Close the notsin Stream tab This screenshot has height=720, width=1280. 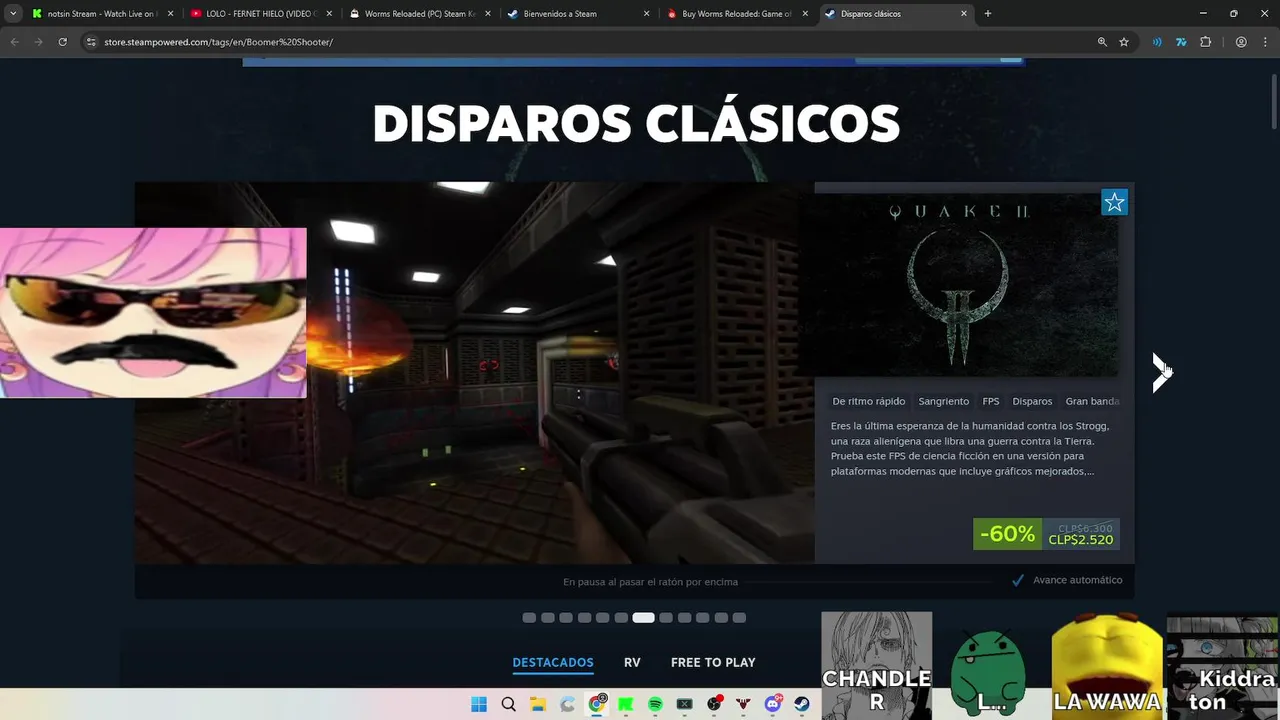[x=170, y=14]
